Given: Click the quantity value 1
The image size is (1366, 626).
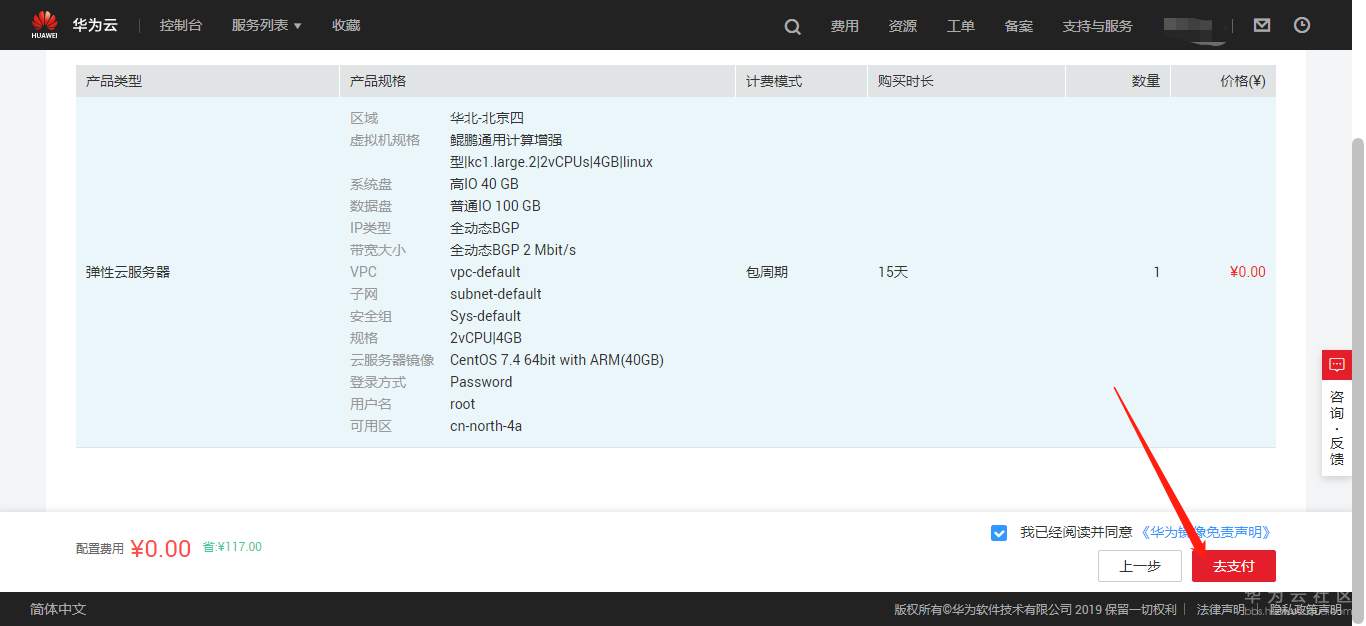Looking at the screenshot, I should pyautogui.click(x=1157, y=272).
